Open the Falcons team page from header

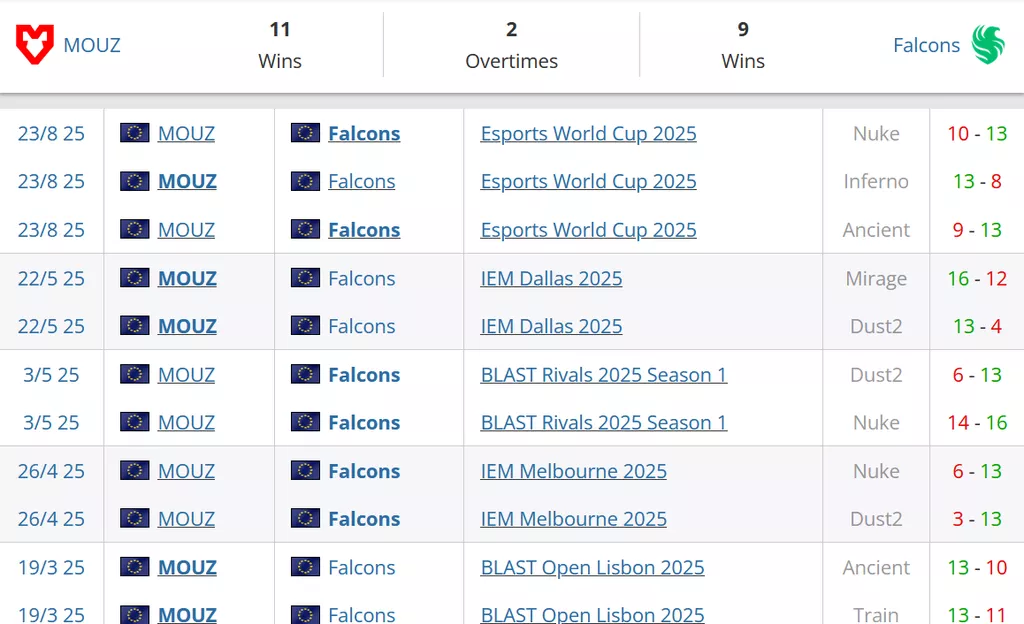tap(926, 45)
